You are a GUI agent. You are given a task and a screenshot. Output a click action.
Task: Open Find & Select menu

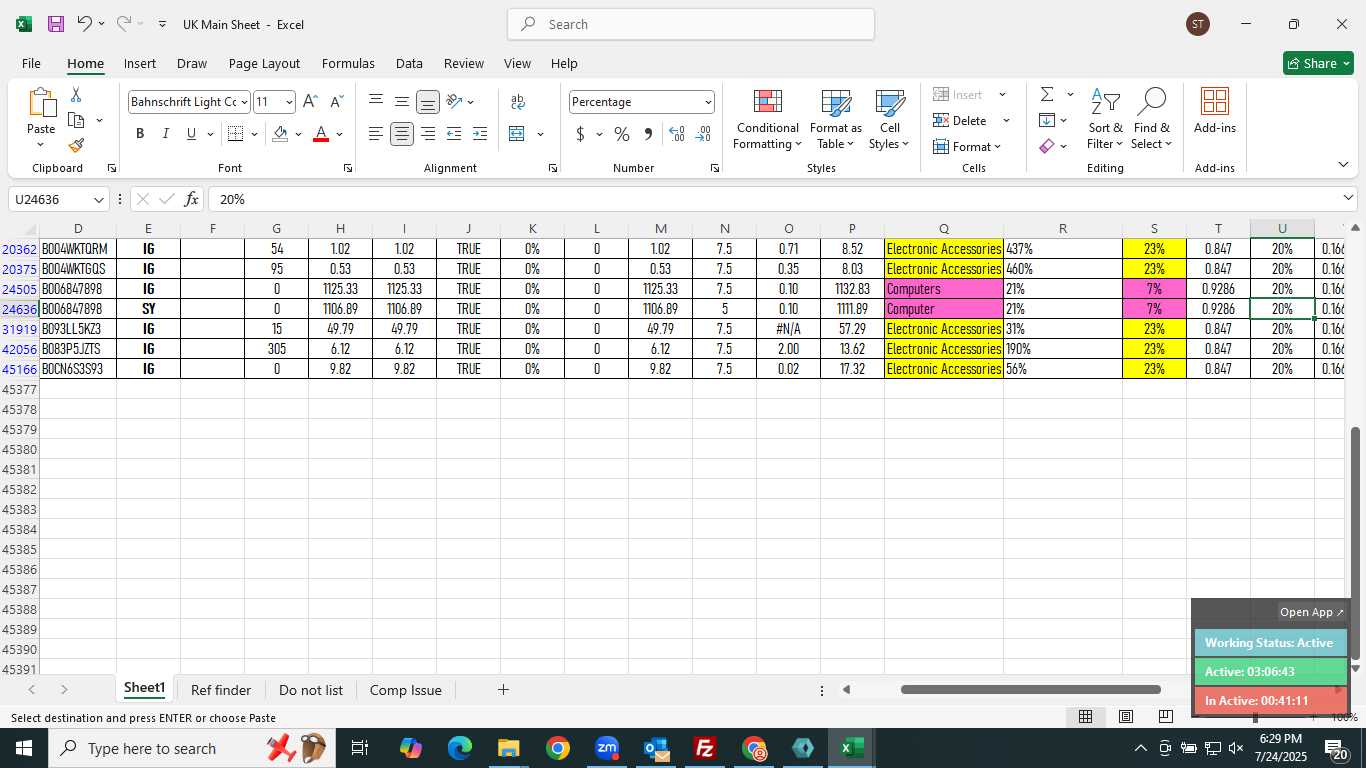[x=1151, y=119]
